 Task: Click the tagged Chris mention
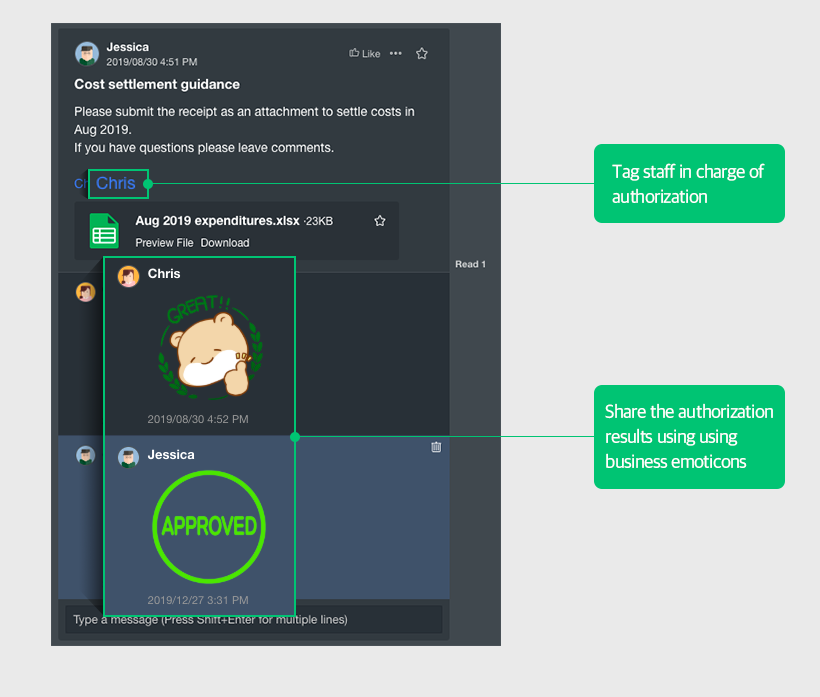[116, 183]
